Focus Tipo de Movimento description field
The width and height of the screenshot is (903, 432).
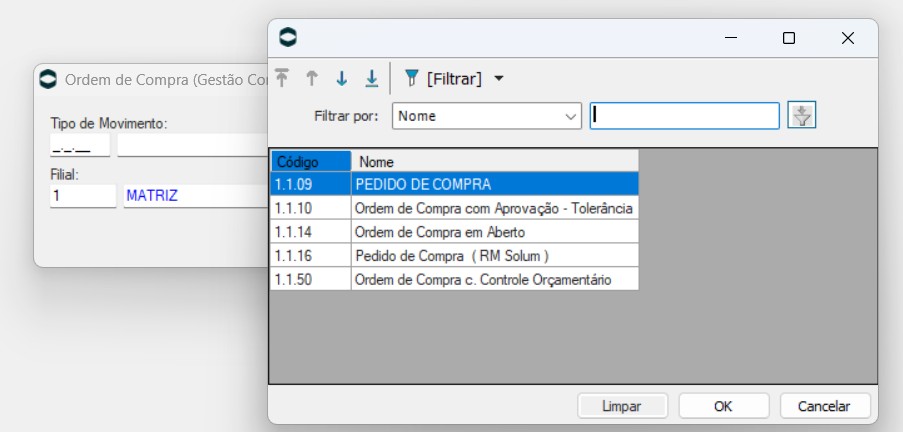[192, 145]
